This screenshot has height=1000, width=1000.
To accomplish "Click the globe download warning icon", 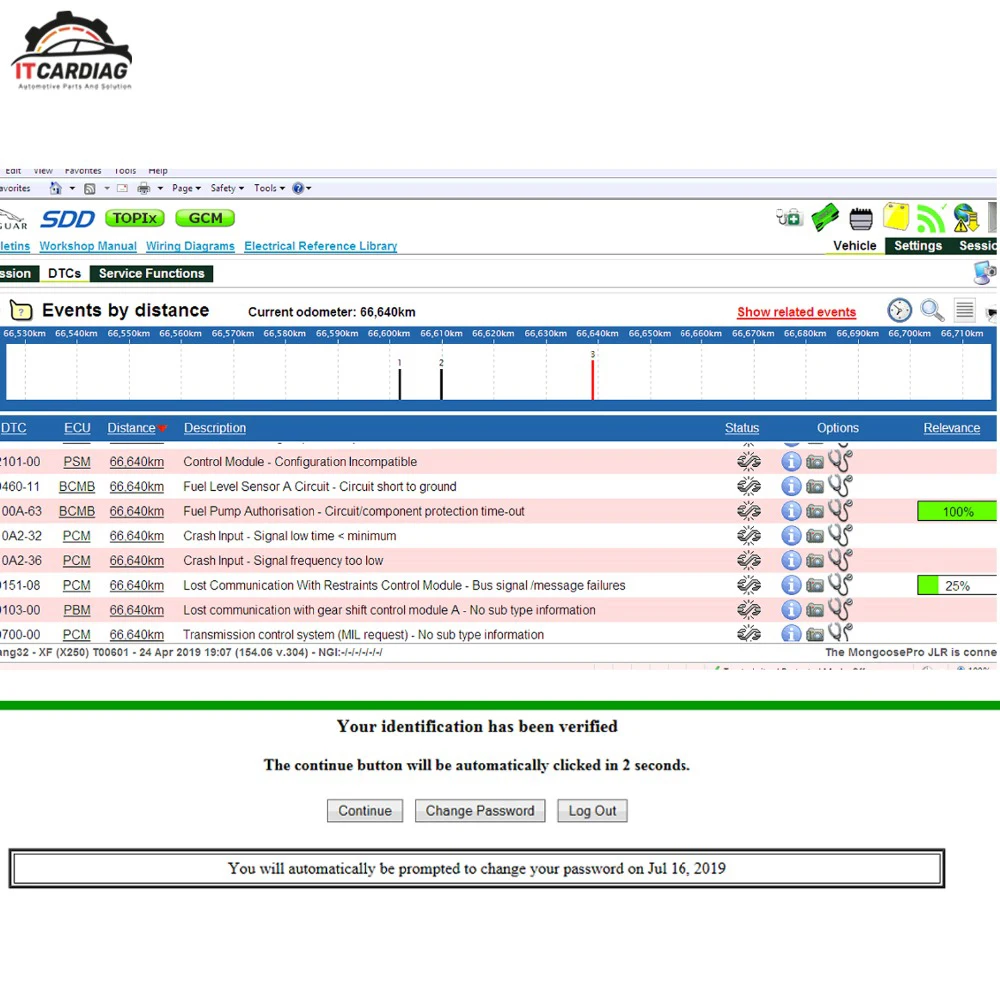I will click(966, 218).
